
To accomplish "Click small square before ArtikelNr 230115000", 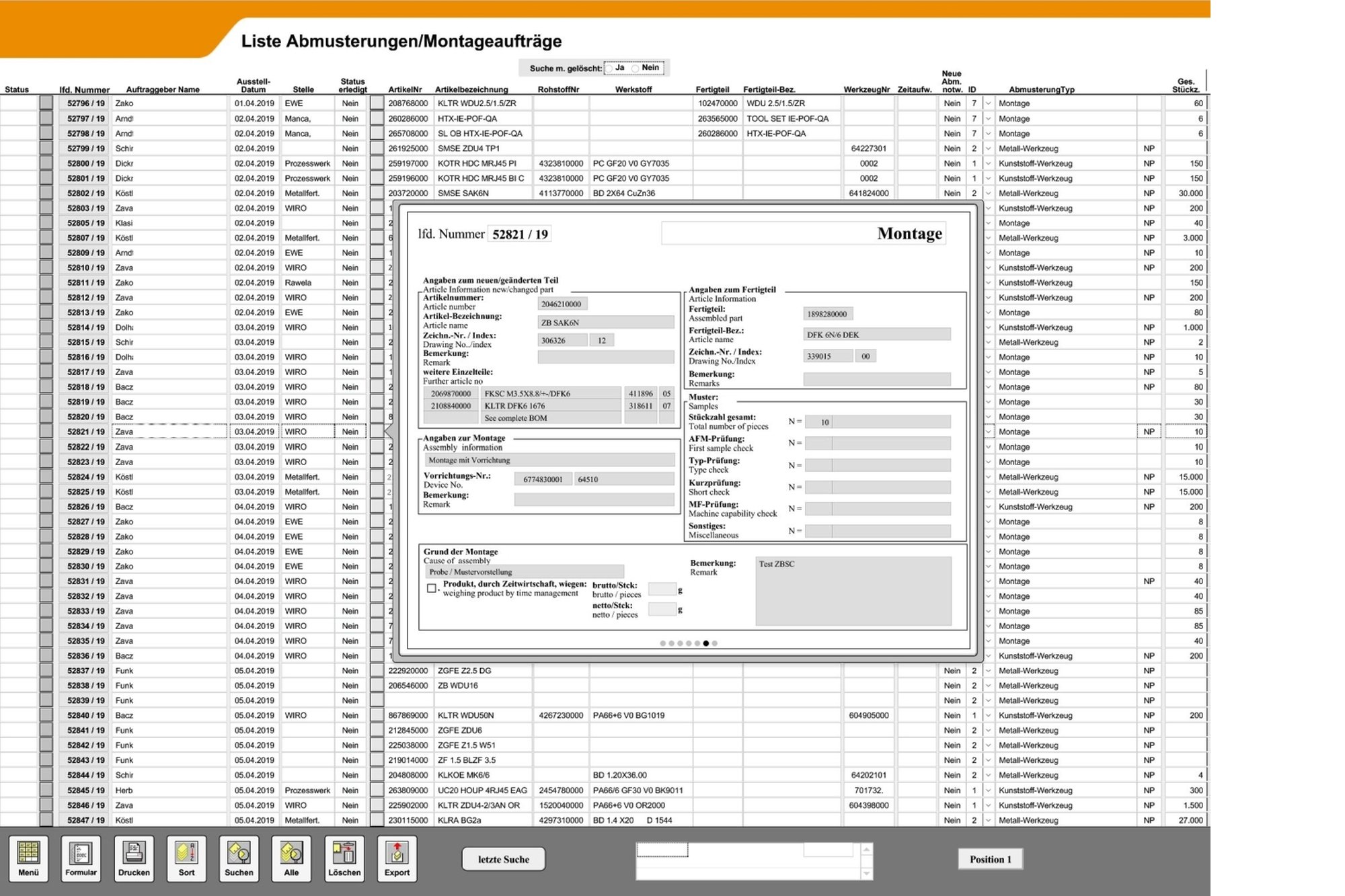I will click(x=377, y=820).
